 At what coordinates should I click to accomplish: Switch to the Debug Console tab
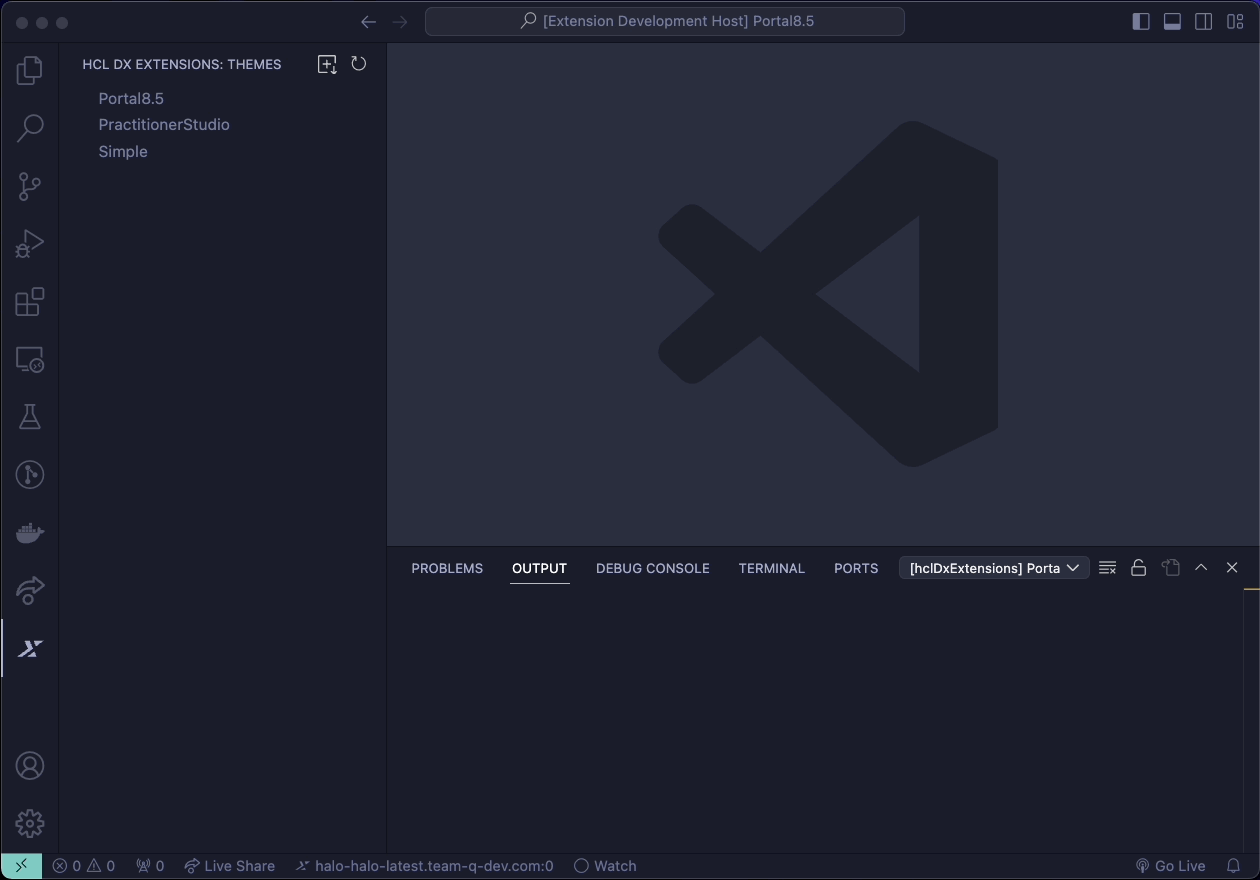[x=652, y=568]
